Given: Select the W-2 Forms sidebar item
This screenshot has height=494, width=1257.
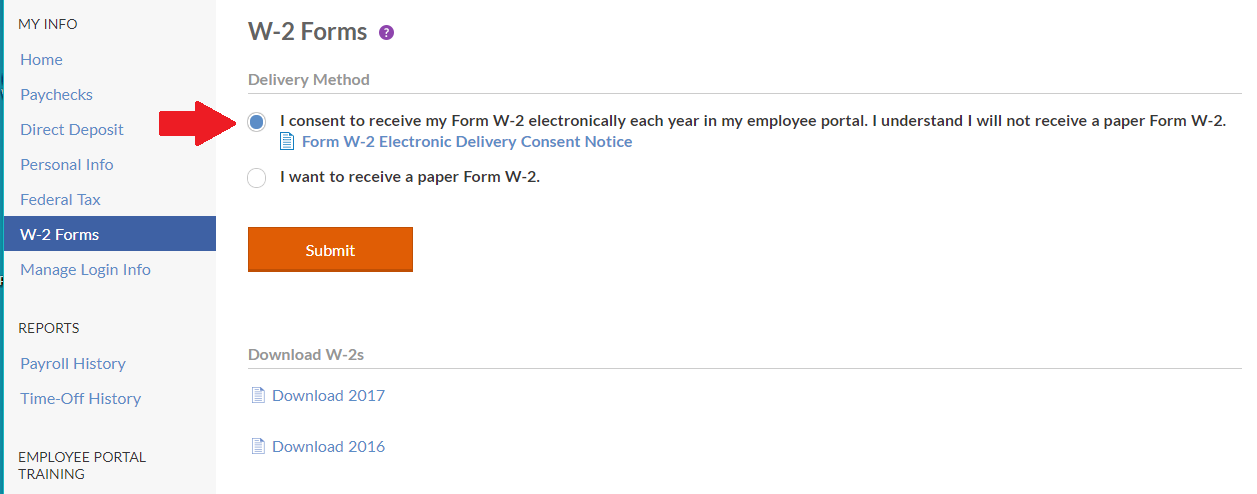Looking at the screenshot, I should [x=60, y=234].
